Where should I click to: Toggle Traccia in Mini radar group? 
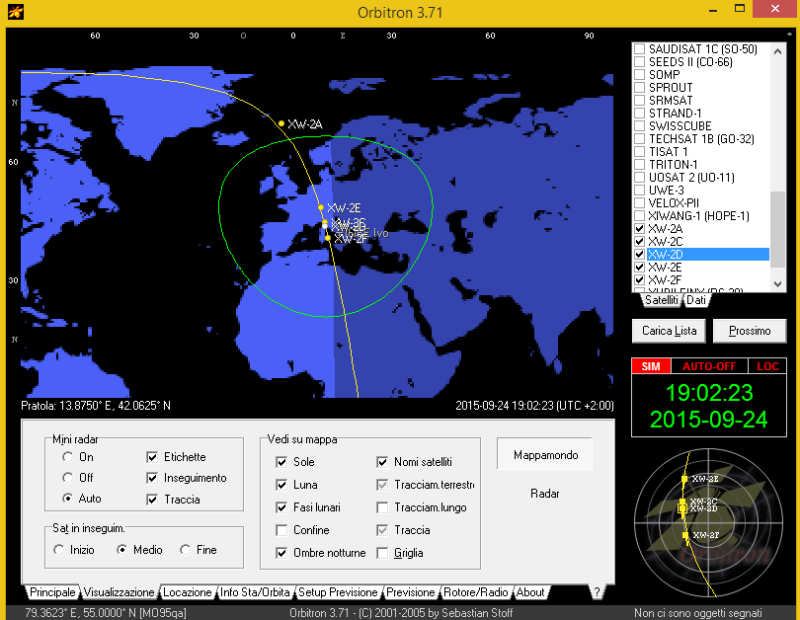[x=152, y=499]
